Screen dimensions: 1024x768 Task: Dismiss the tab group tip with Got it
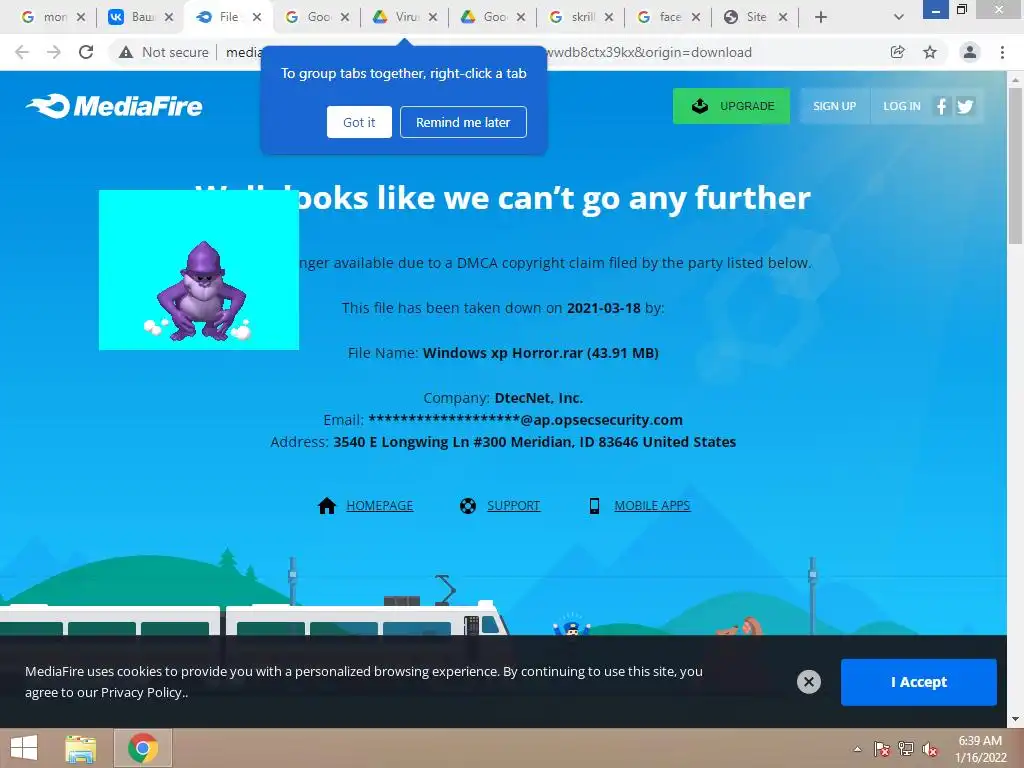[359, 122]
